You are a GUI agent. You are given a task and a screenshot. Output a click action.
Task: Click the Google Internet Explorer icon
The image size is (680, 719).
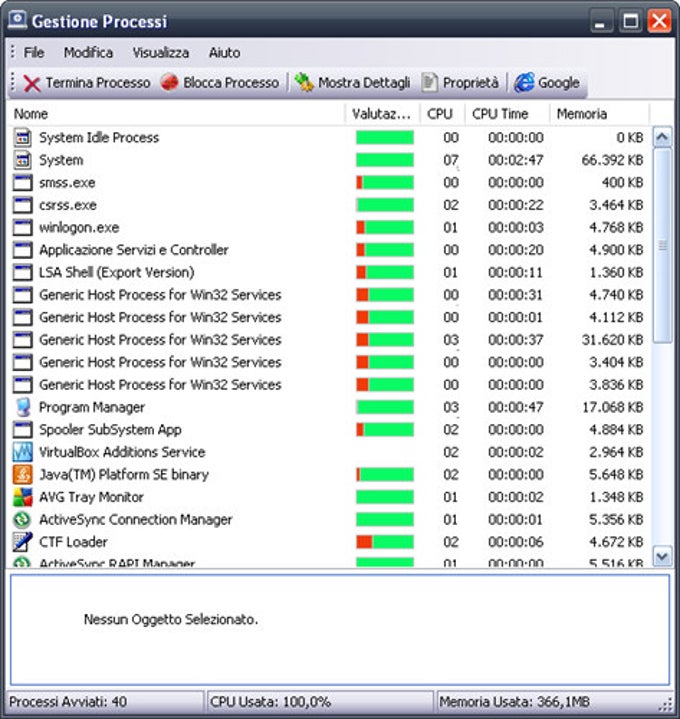[x=524, y=83]
